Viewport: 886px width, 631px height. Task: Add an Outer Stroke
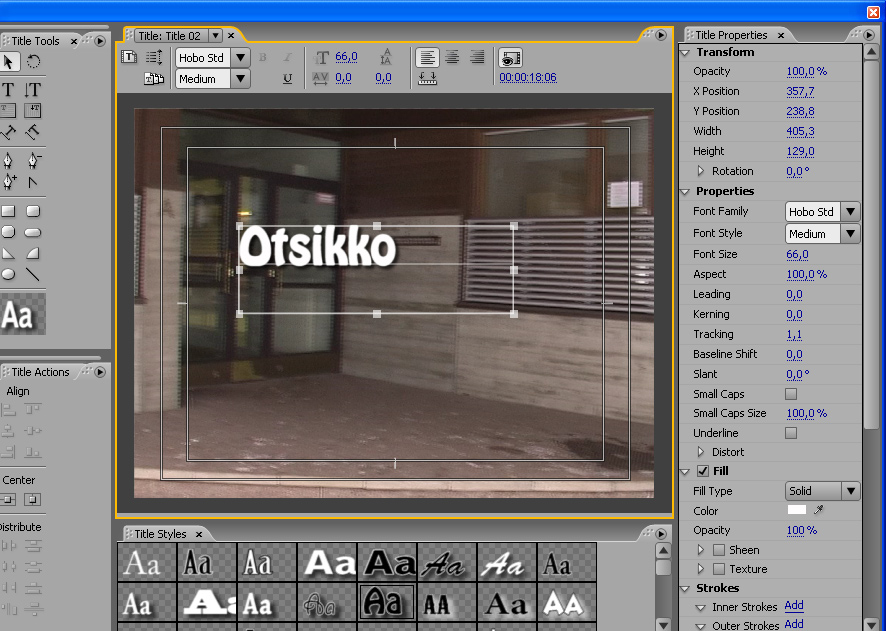coord(794,624)
